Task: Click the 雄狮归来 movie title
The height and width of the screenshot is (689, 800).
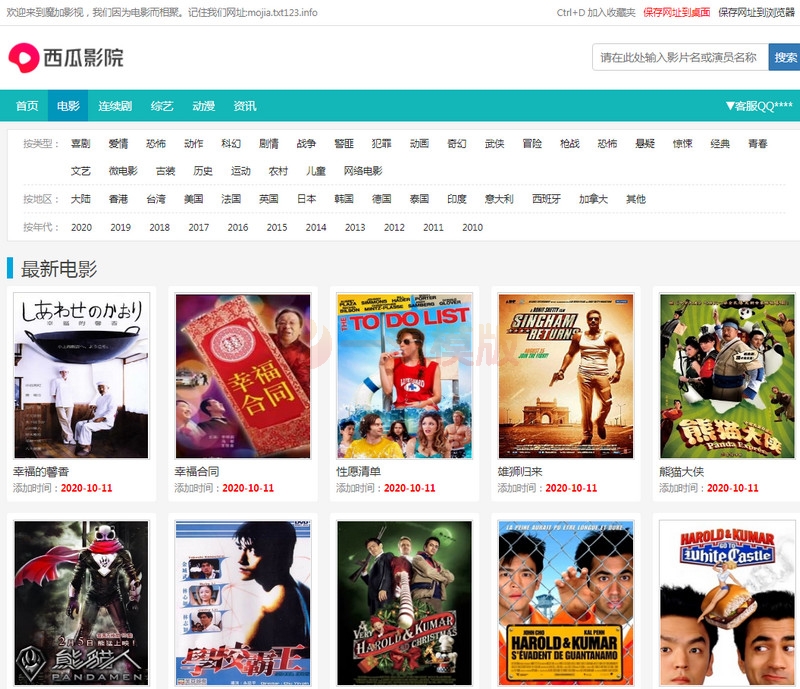Action: pyautogui.click(x=521, y=471)
